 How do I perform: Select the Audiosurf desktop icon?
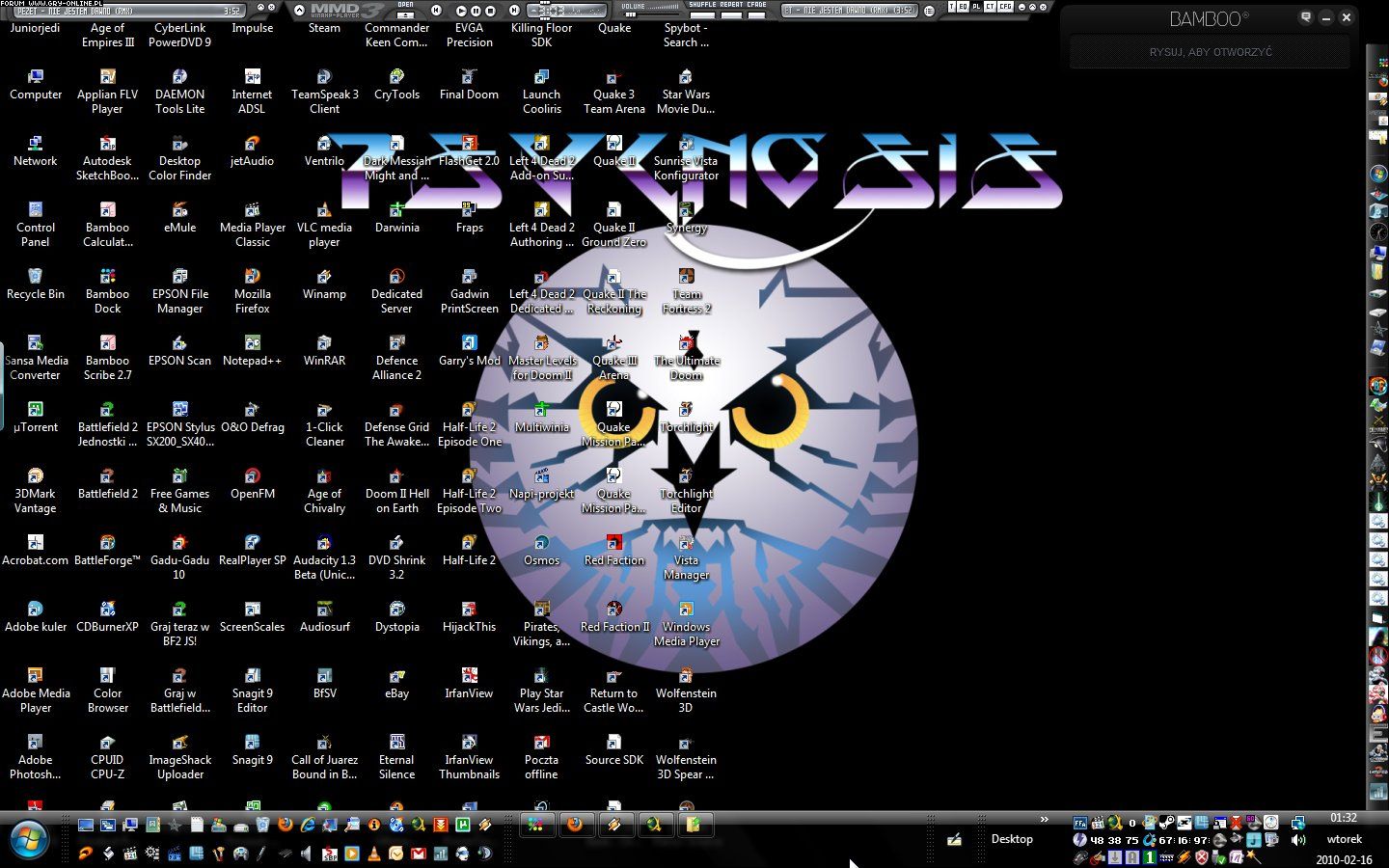[324, 617]
